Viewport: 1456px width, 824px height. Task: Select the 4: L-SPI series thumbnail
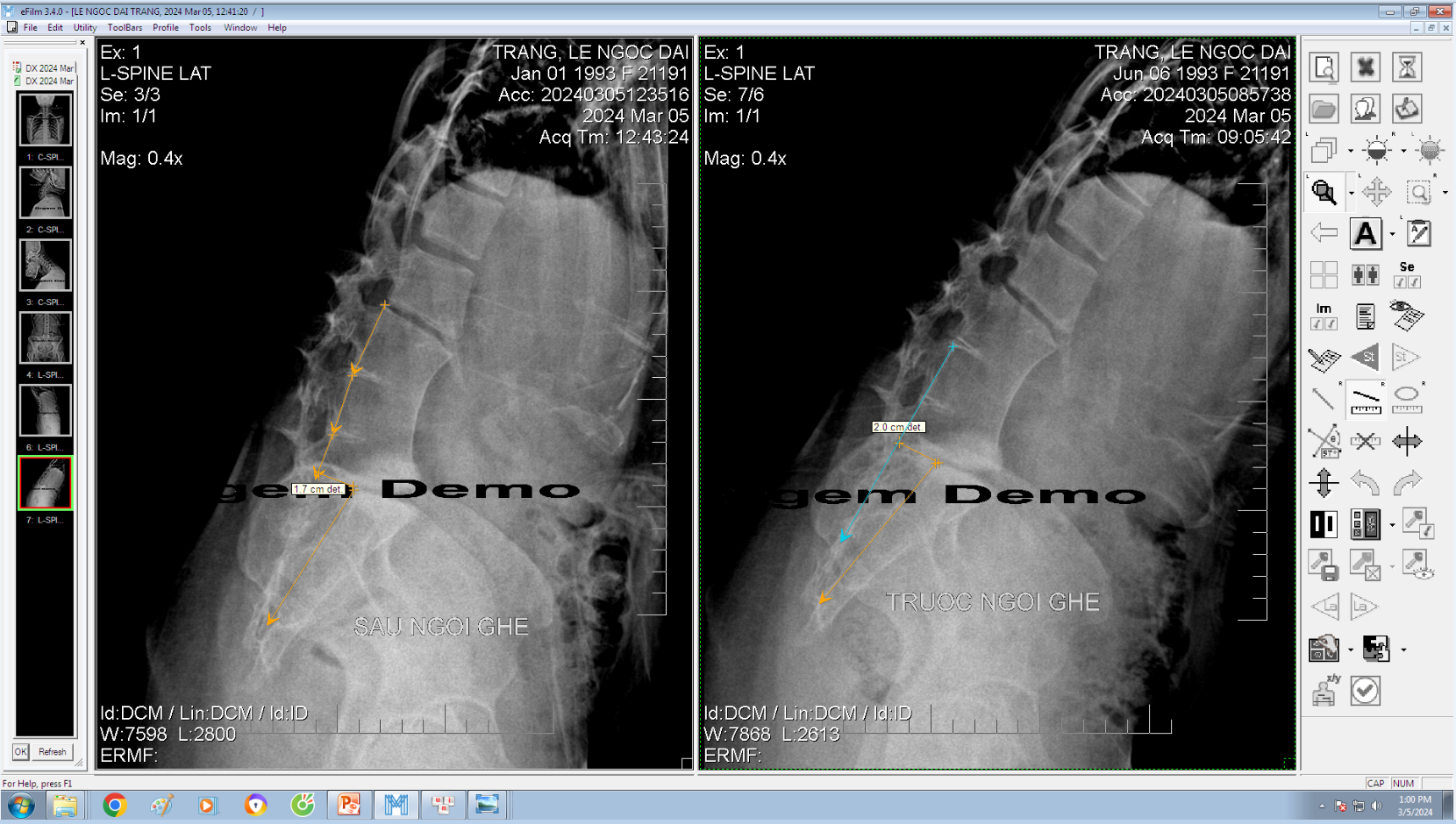coord(45,338)
